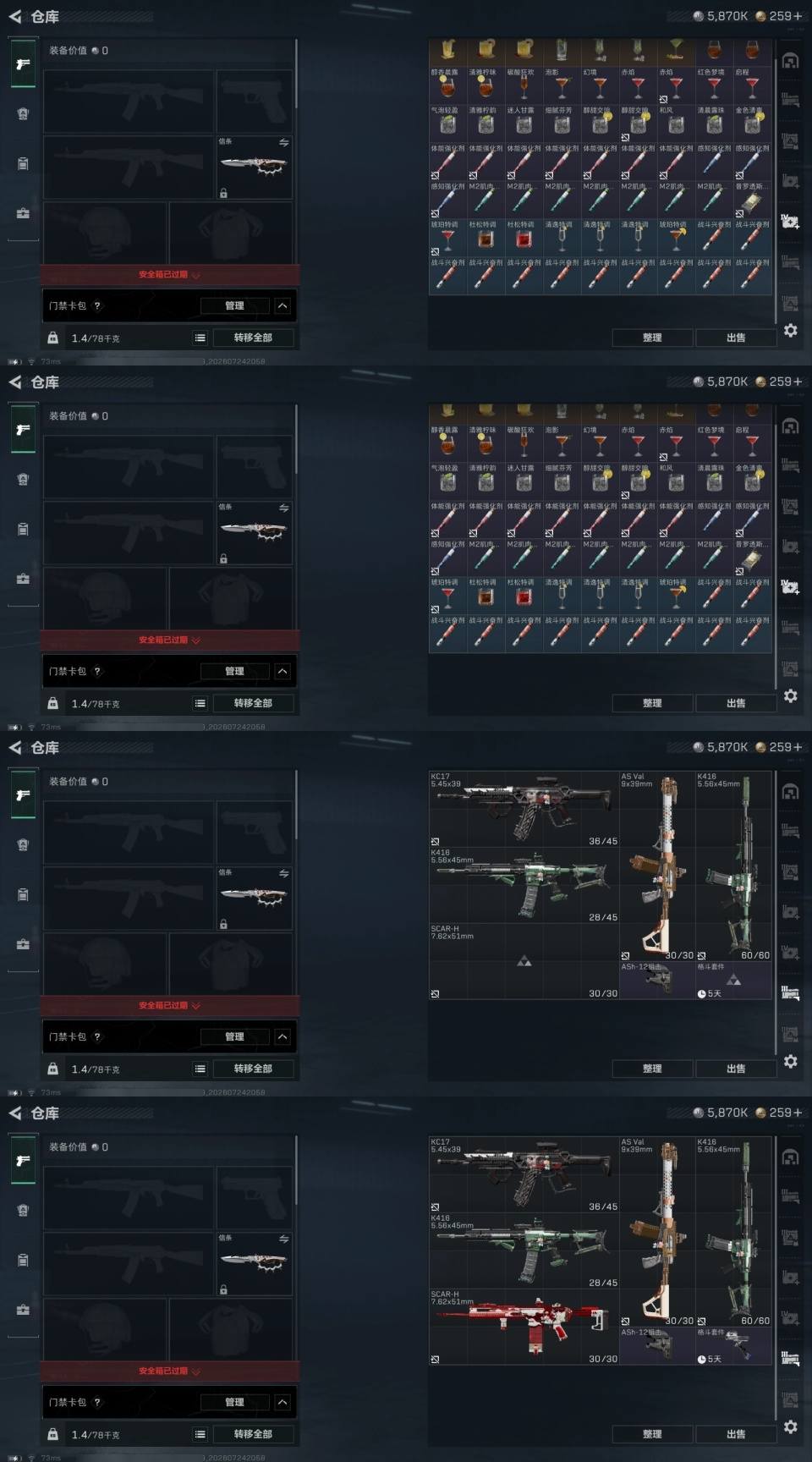This screenshot has width=812, height=1462.
Task: Click 转移全部 transfer all button in top screenshot
Action: pos(253,338)
